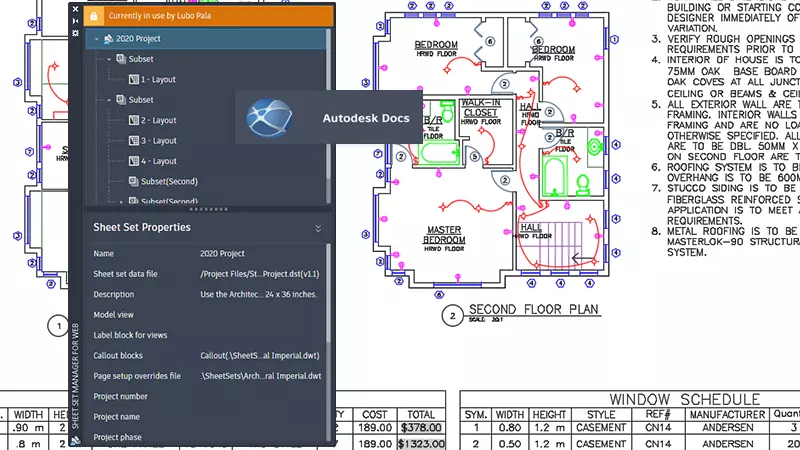
Task: Select the WINDOW SCHEDULE table title
Action: click(x=685, y=399)
